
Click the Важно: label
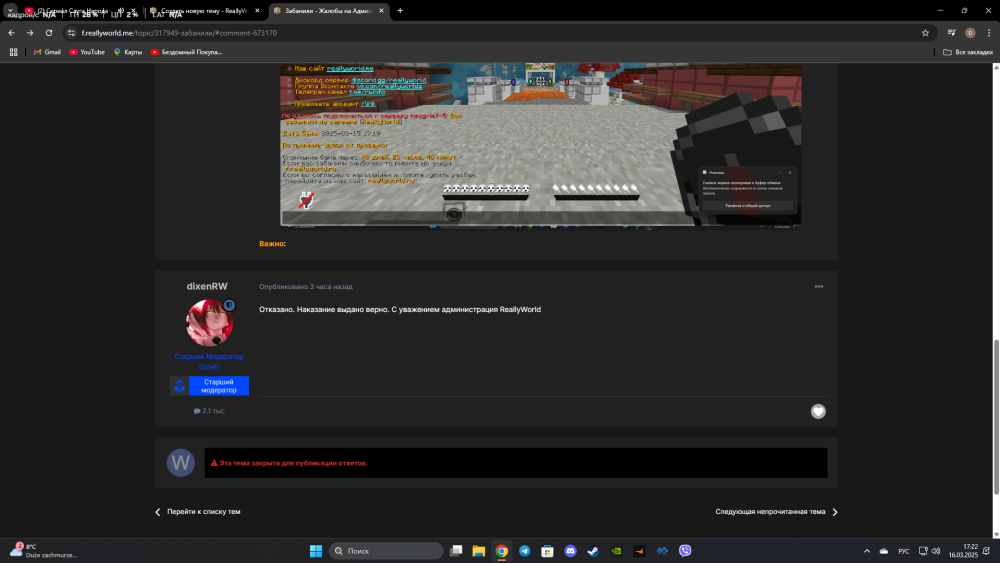tap(272, 244)
